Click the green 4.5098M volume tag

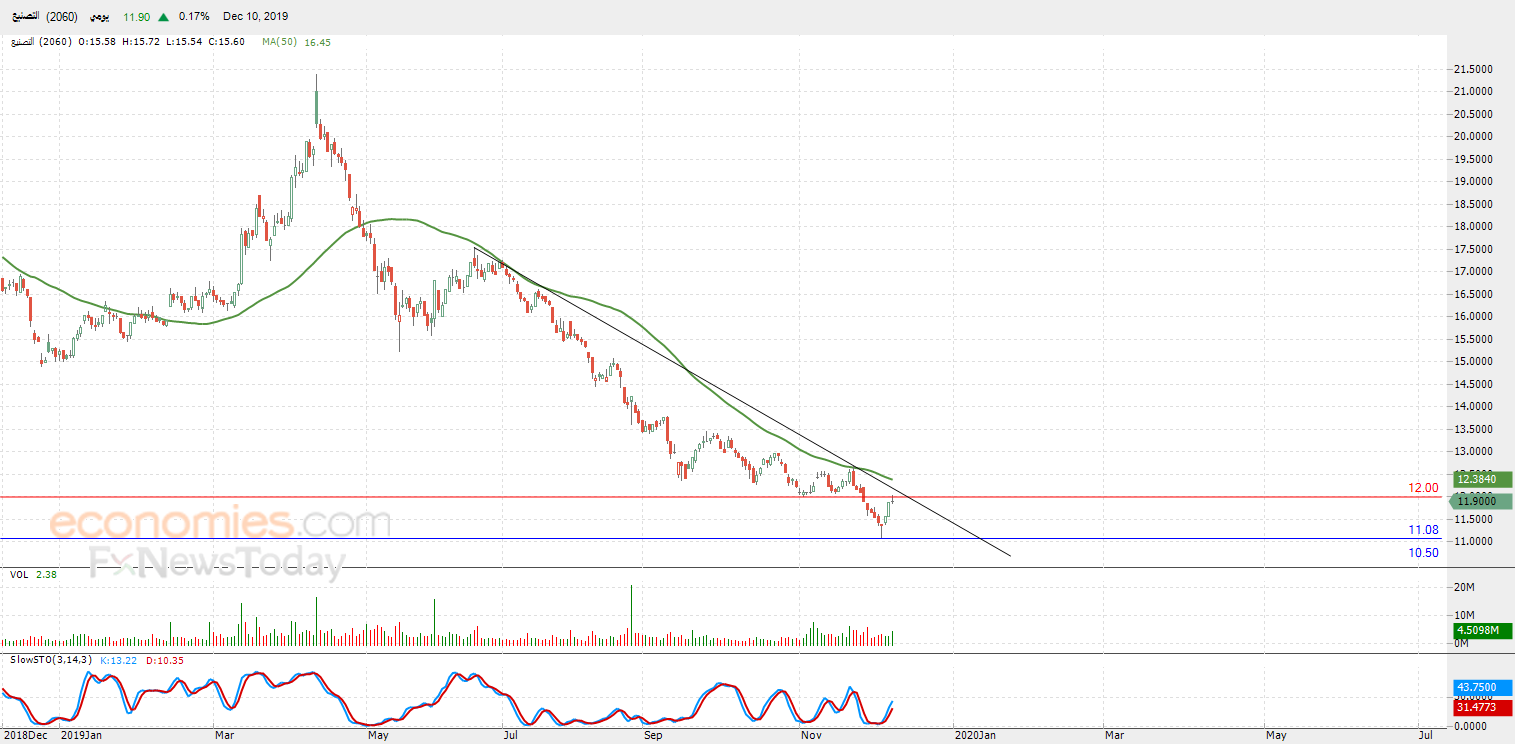click(x=1482, y=630)
